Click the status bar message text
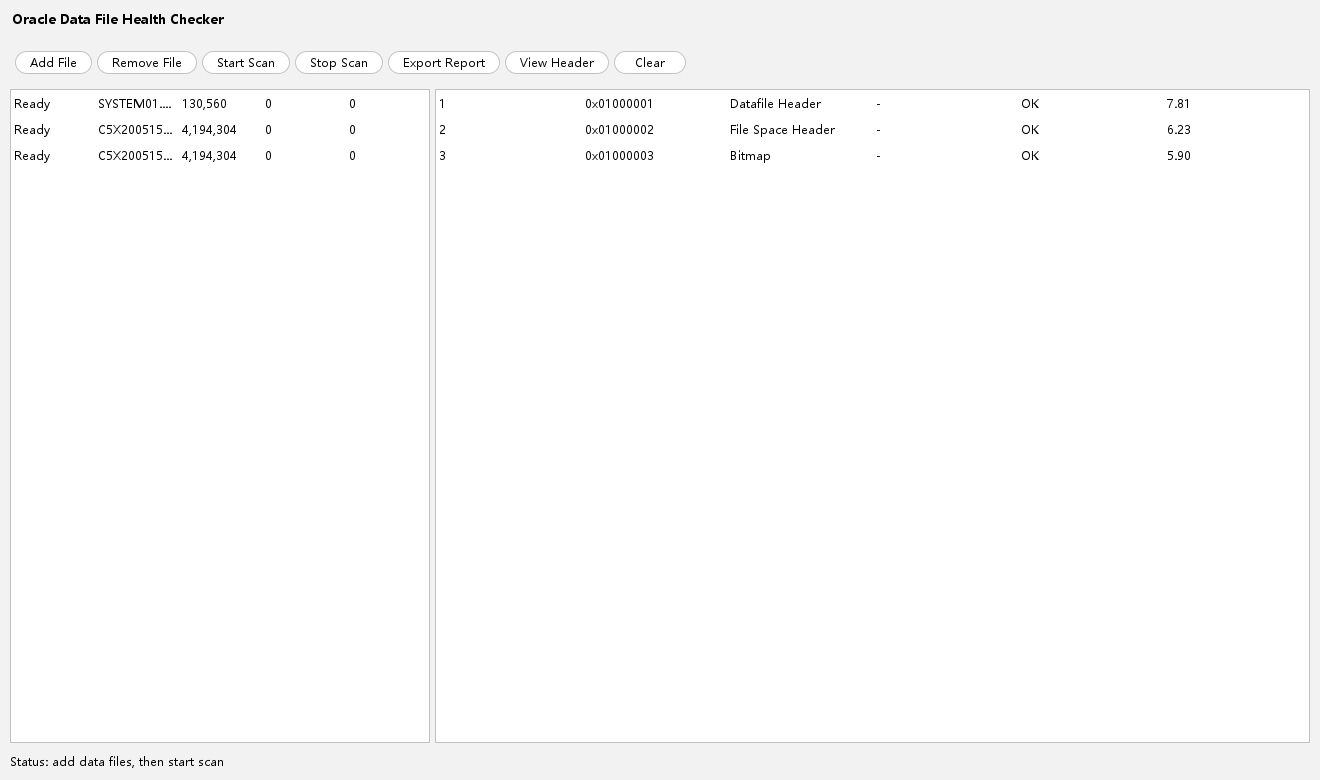Image resolution: width=1320 pixels, height=780 pixels. click(117, 762)
